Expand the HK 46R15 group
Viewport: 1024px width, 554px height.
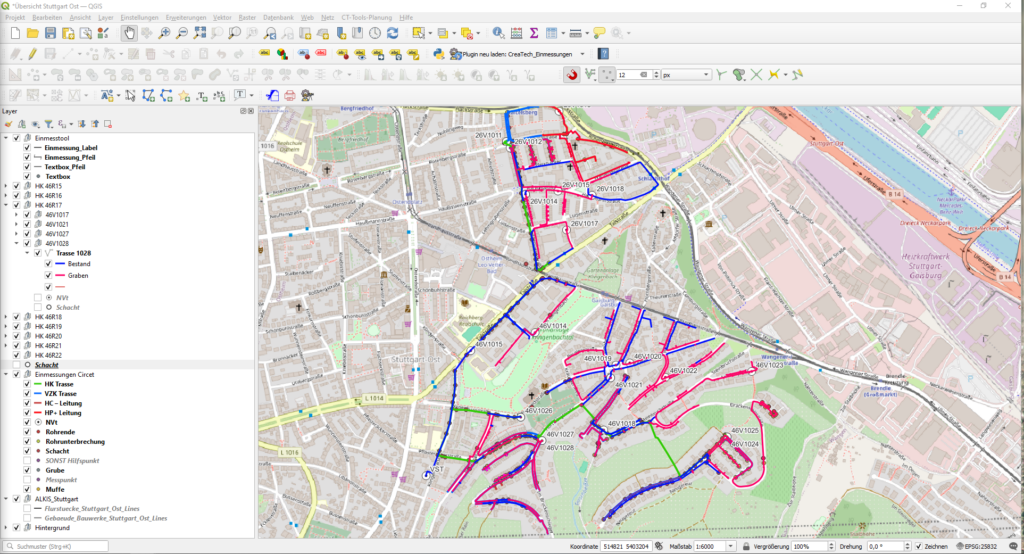click(6, 186)
